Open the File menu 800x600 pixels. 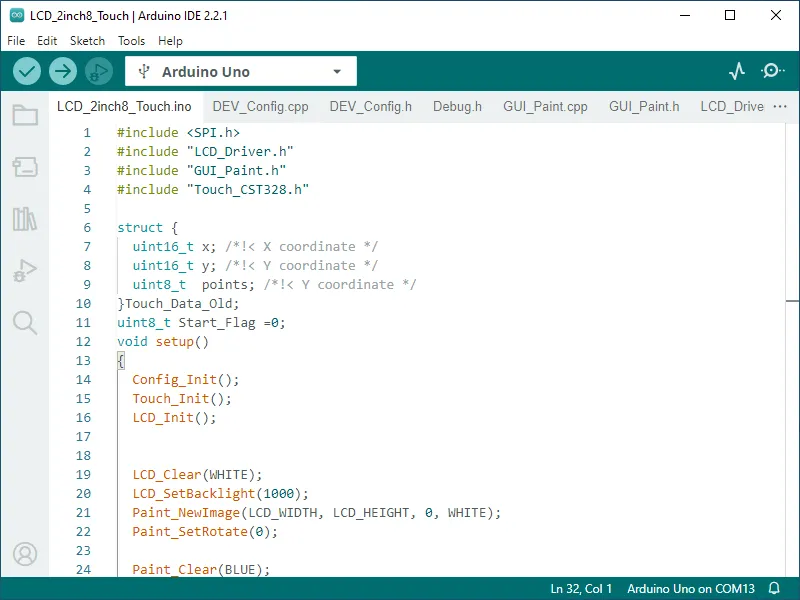pyautogui.click(x=16, y=41)
